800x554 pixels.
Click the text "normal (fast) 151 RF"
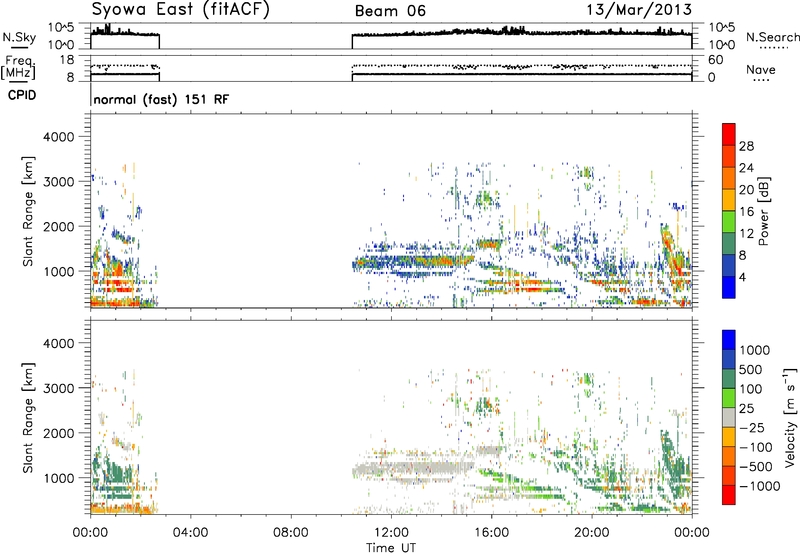pos(161,99)
